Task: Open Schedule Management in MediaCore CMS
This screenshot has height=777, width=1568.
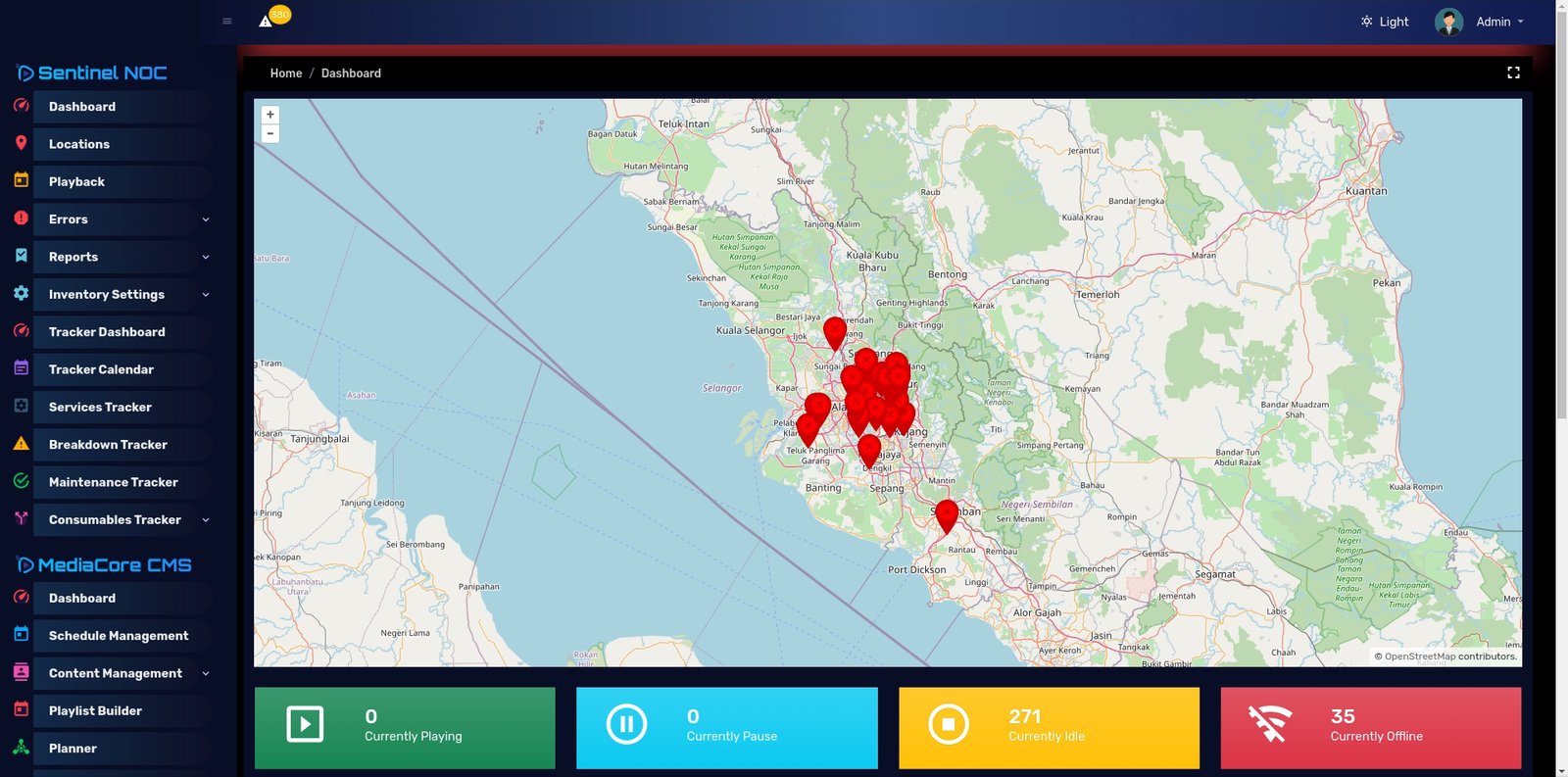Action: click(119, 636)
